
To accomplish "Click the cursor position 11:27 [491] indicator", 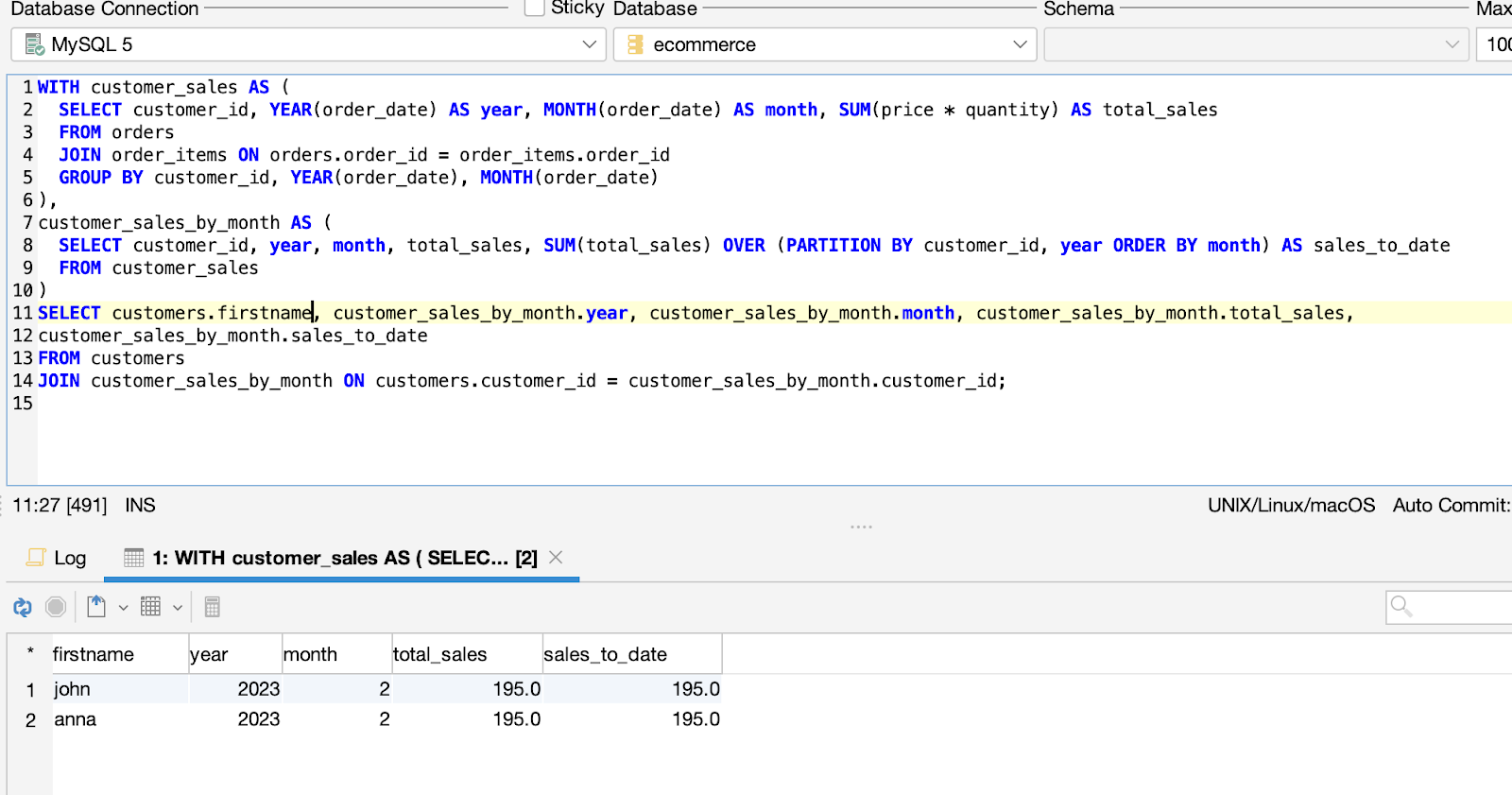I will click(x=60, y=505).
